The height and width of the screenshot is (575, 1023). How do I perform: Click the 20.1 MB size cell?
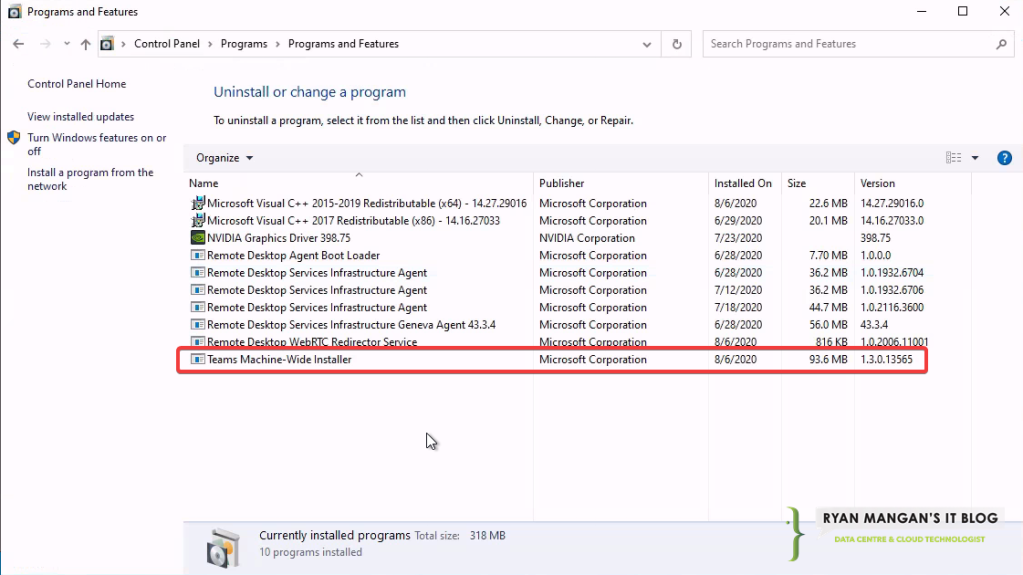coord(828,221)
